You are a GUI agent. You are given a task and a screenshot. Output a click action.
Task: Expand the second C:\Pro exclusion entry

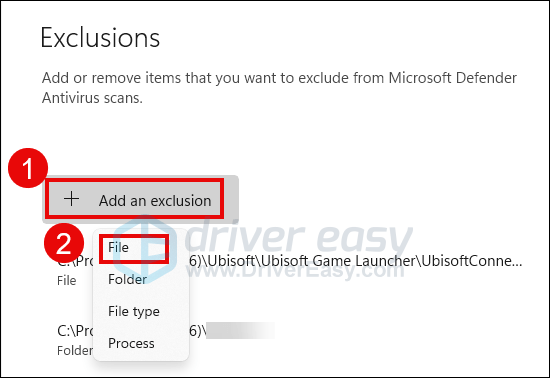click(166, 338)
